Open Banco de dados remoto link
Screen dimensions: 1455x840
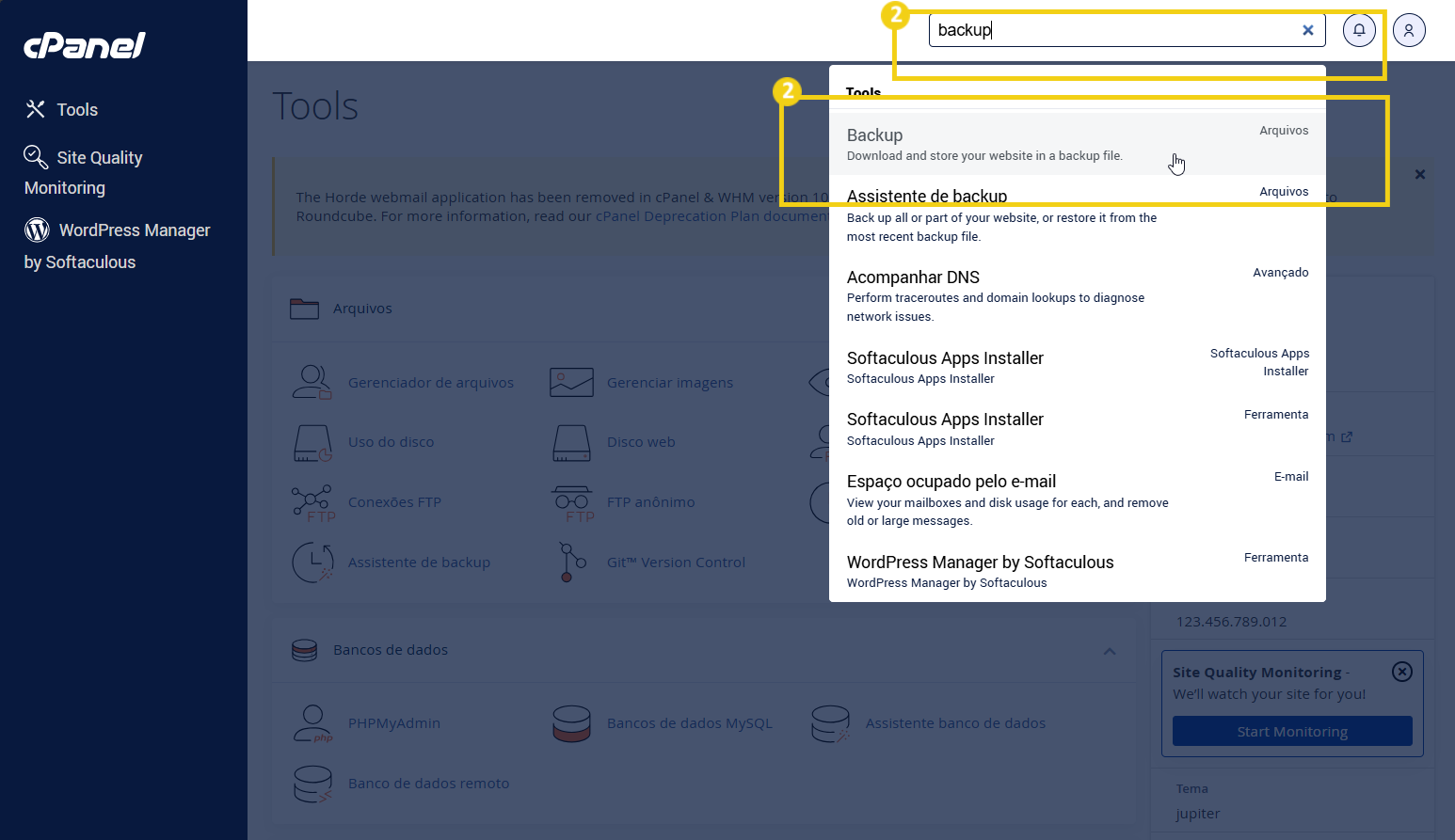pyautogui.click(x=428, y=784)
